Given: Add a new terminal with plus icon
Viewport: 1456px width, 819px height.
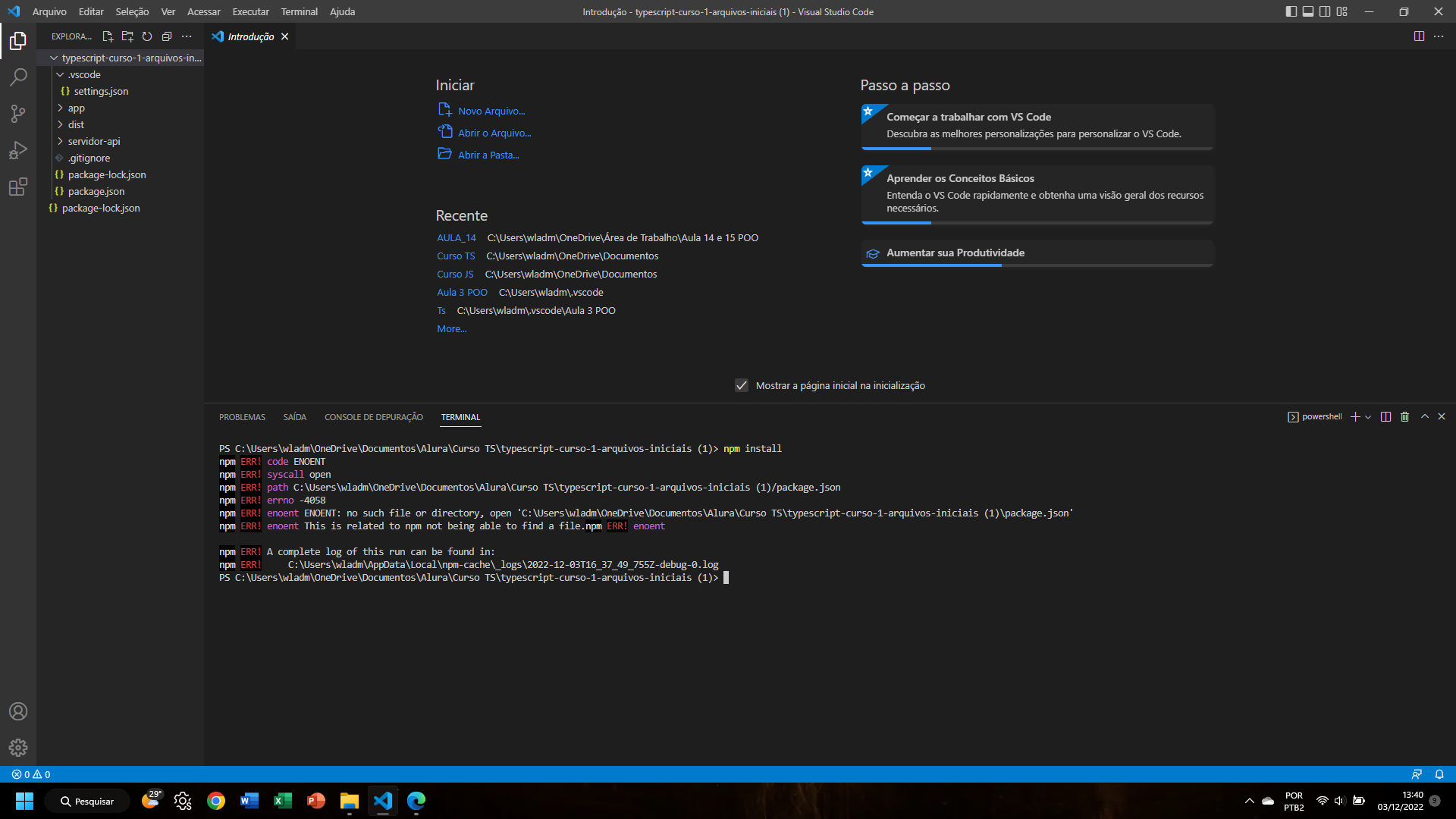Looking at the screenshot, I should (x=1355, y=417).
